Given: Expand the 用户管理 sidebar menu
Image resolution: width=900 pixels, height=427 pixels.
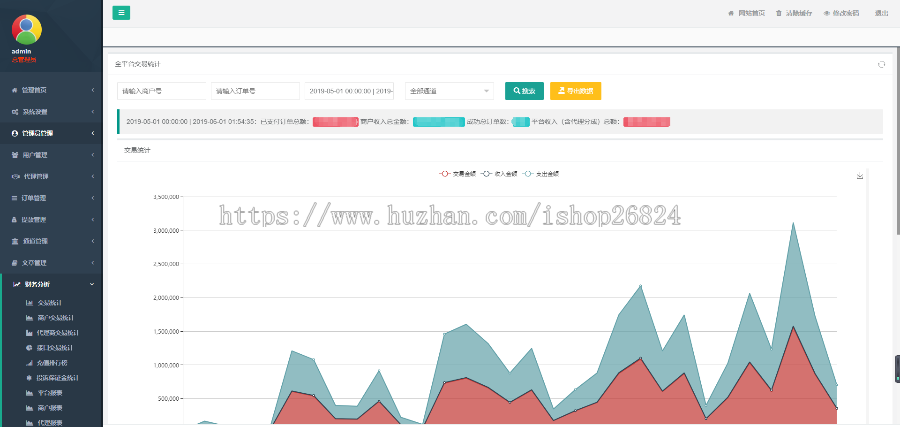Looking at the screenshot, I should [x=51, y=155].
